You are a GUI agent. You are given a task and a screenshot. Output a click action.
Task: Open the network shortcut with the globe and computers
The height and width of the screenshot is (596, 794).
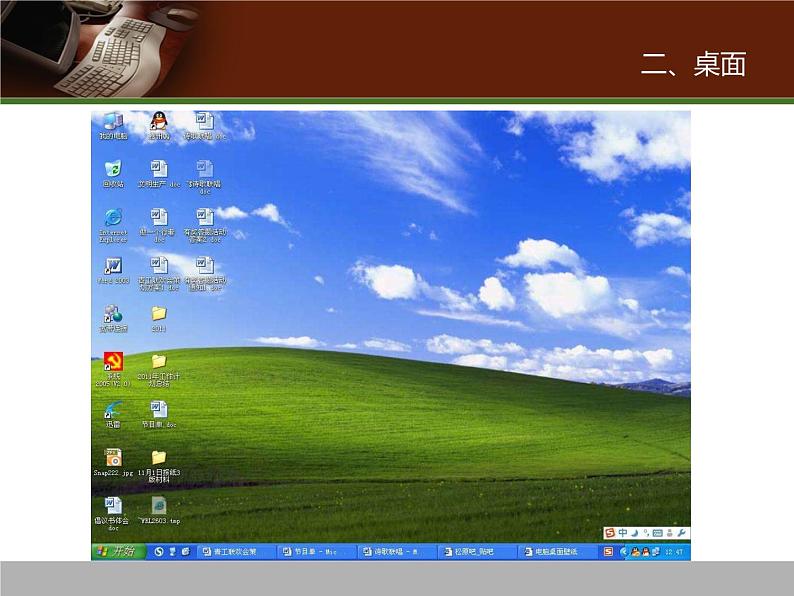click(x=113, y=318)
